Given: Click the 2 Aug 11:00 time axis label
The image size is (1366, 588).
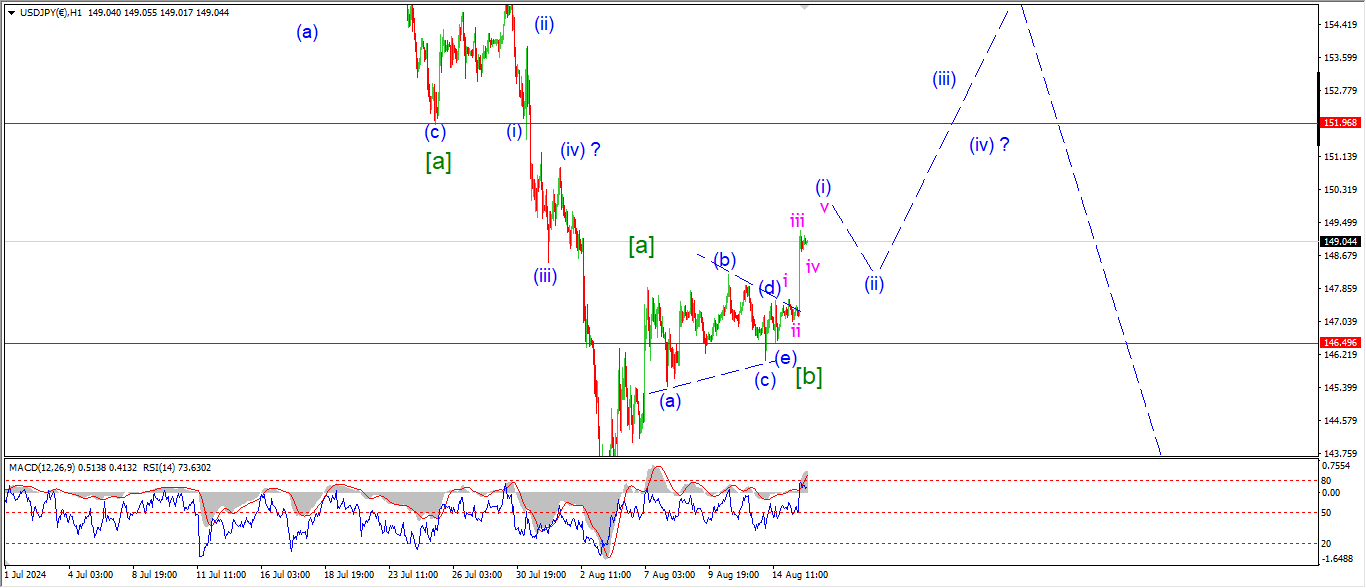Looking at the screenshot, I should point(606,575).
